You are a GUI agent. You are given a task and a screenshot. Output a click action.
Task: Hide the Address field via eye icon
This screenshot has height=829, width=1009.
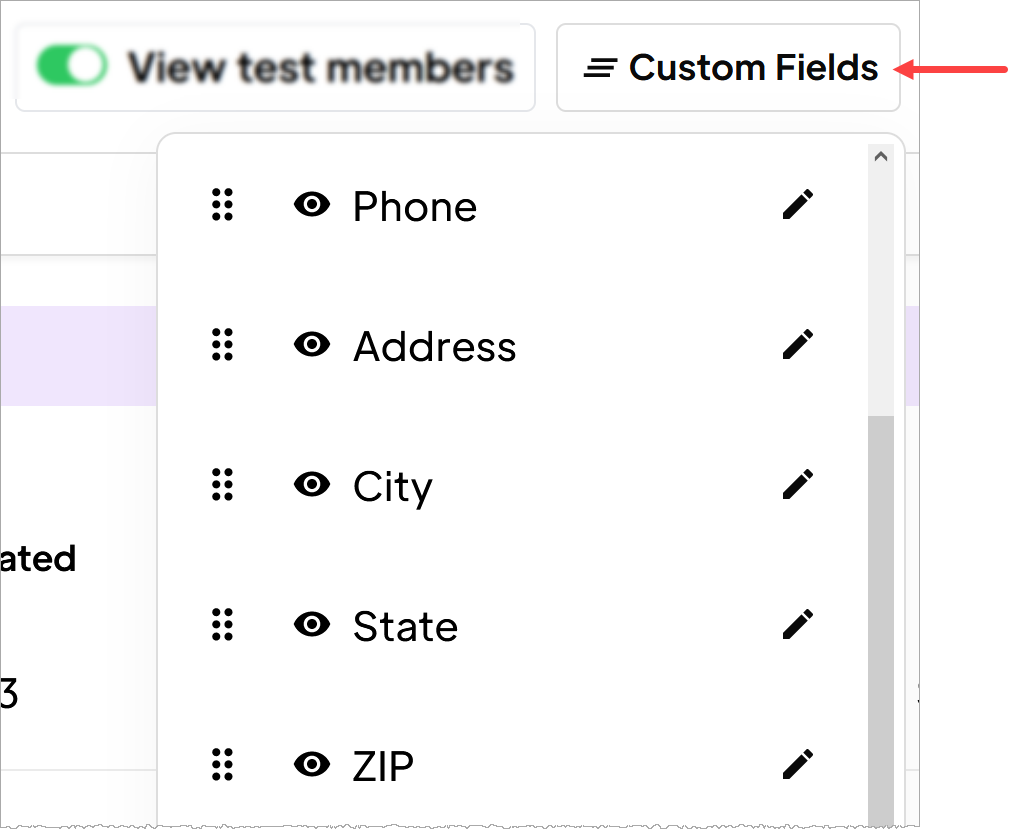(312, 344)
